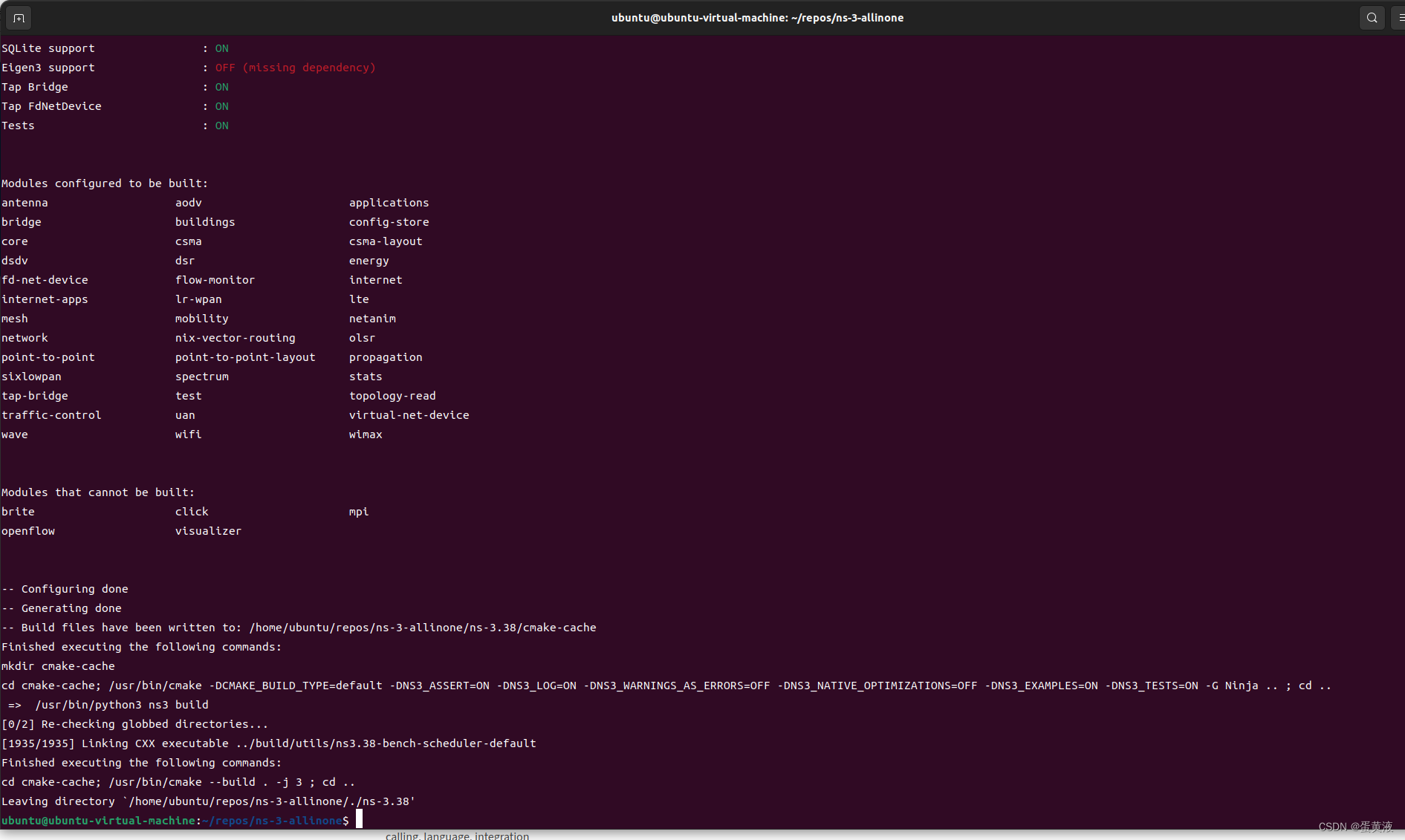Viewport: 1405px width, 840px height.
Task: Click the 'Tests' line
Action: [x=115, y=126]
